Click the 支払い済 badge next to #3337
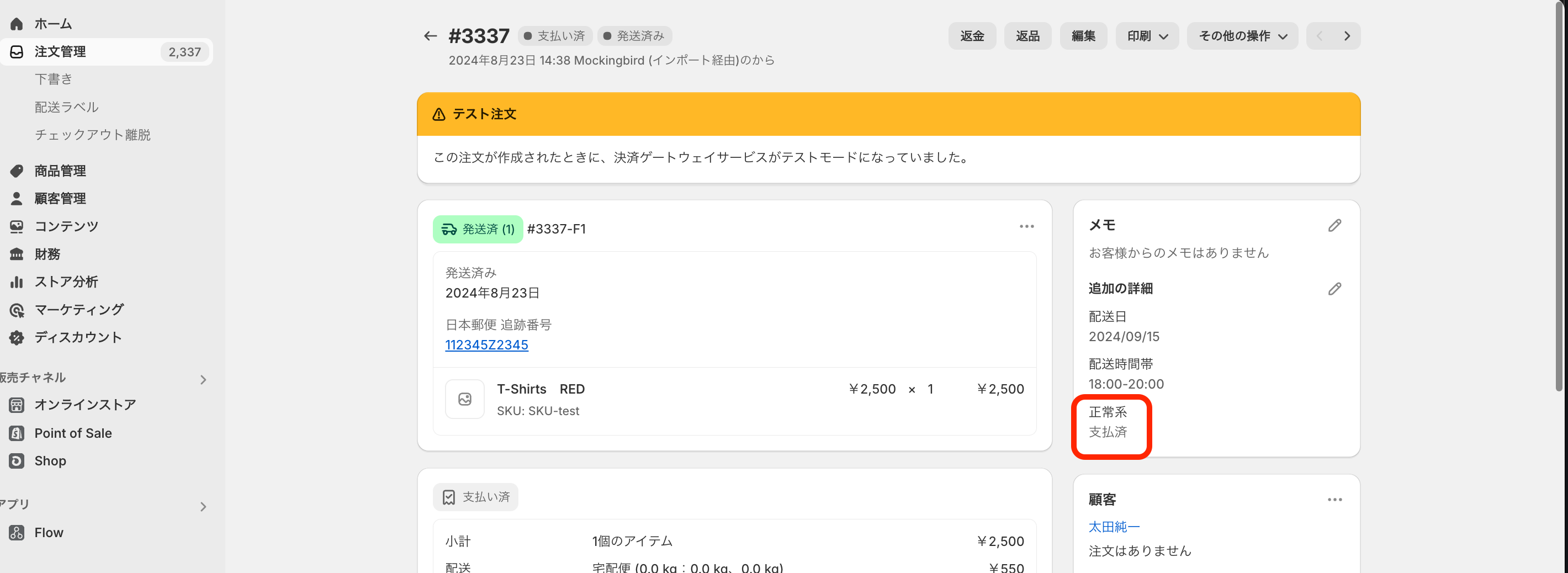This screenshot has width=1568, height=573. (x=555, y=36)
